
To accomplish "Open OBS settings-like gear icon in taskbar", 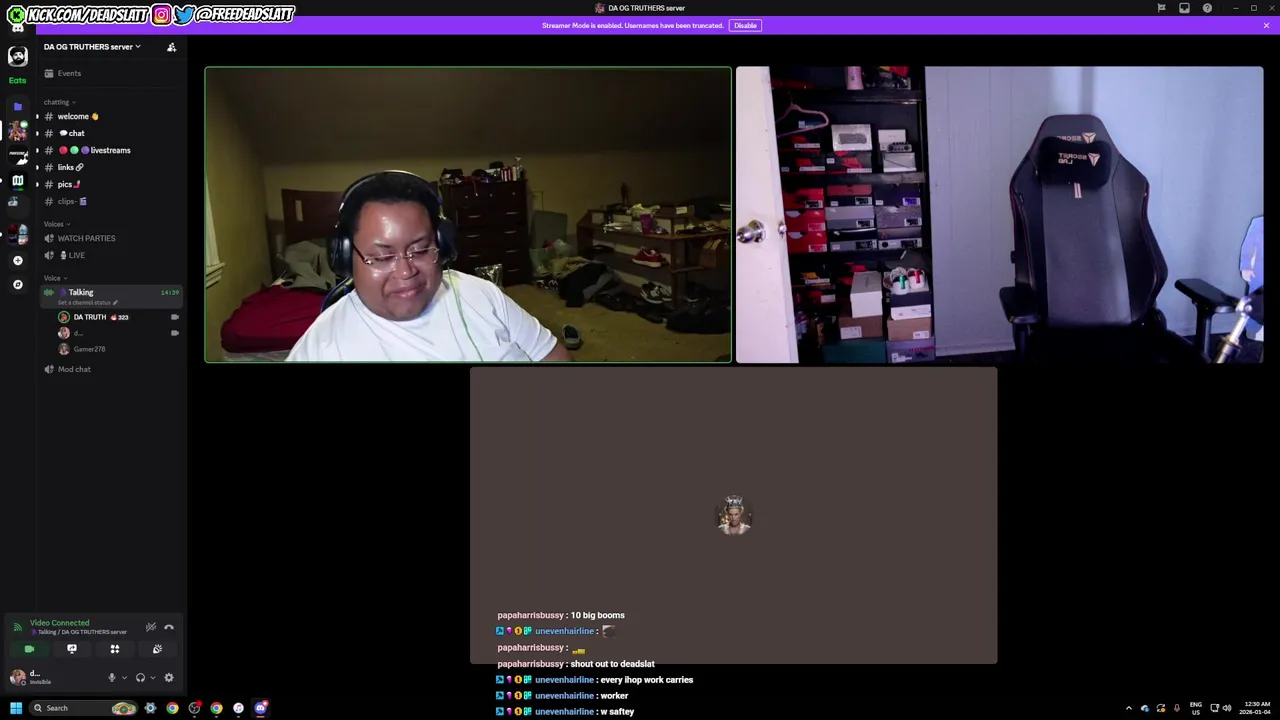I will pyautogui.click(x=150, y=708).
